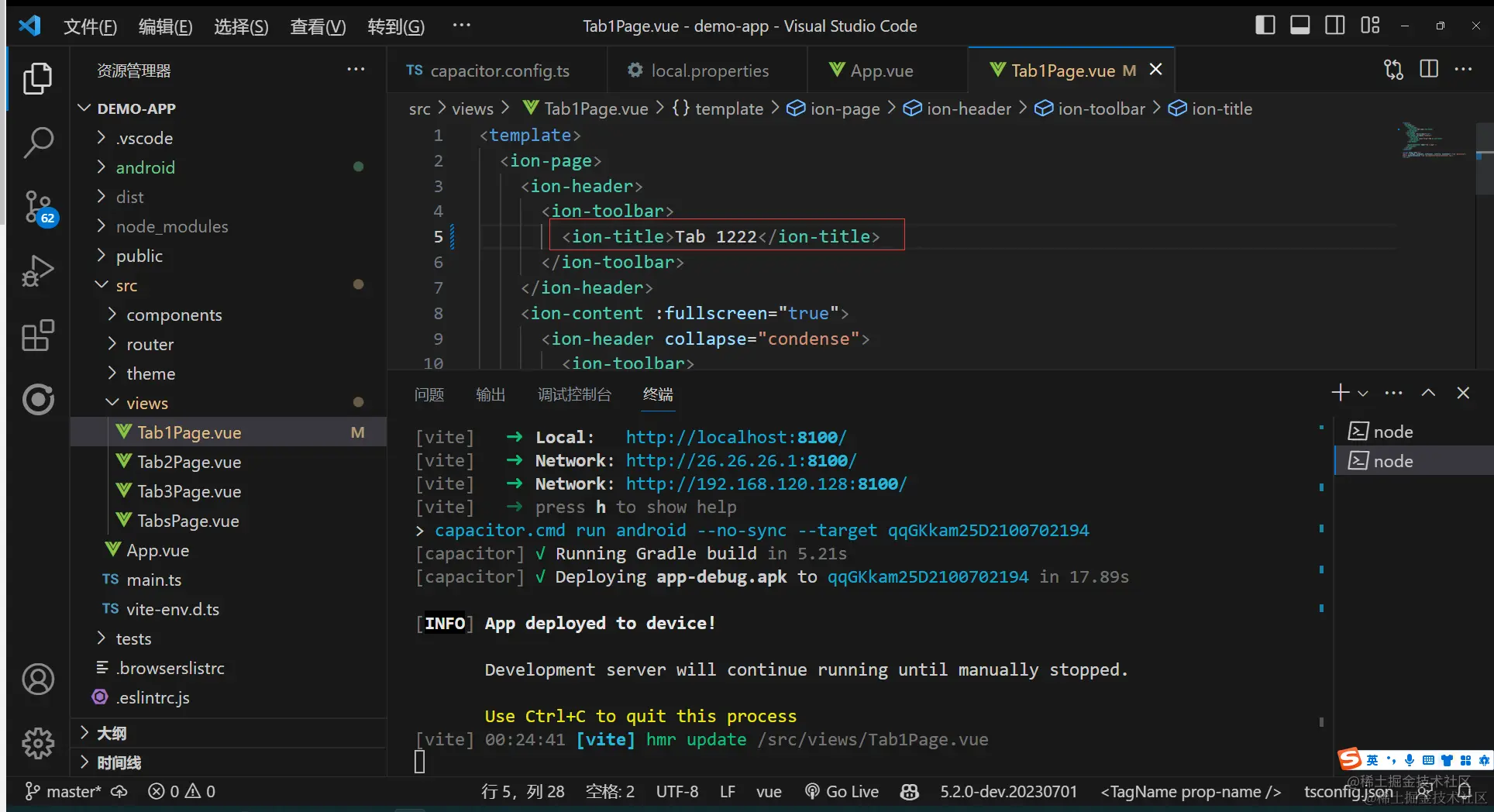Toggle the primary side bar

1265,26
